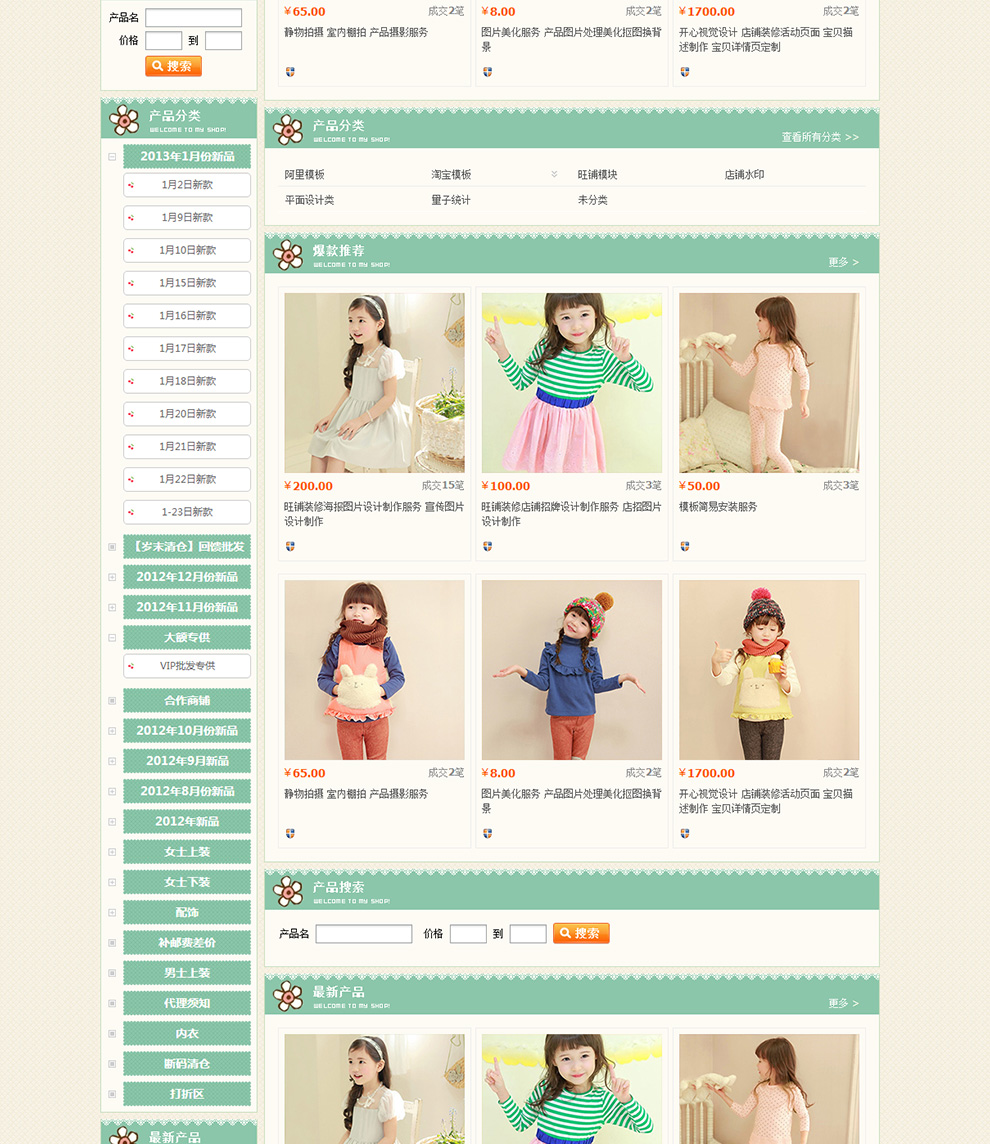The image size is (990, 1144).
Task: Open the ¥1700.00 yellow vest product image in 爆款推荐
Action: coord(769,670)
